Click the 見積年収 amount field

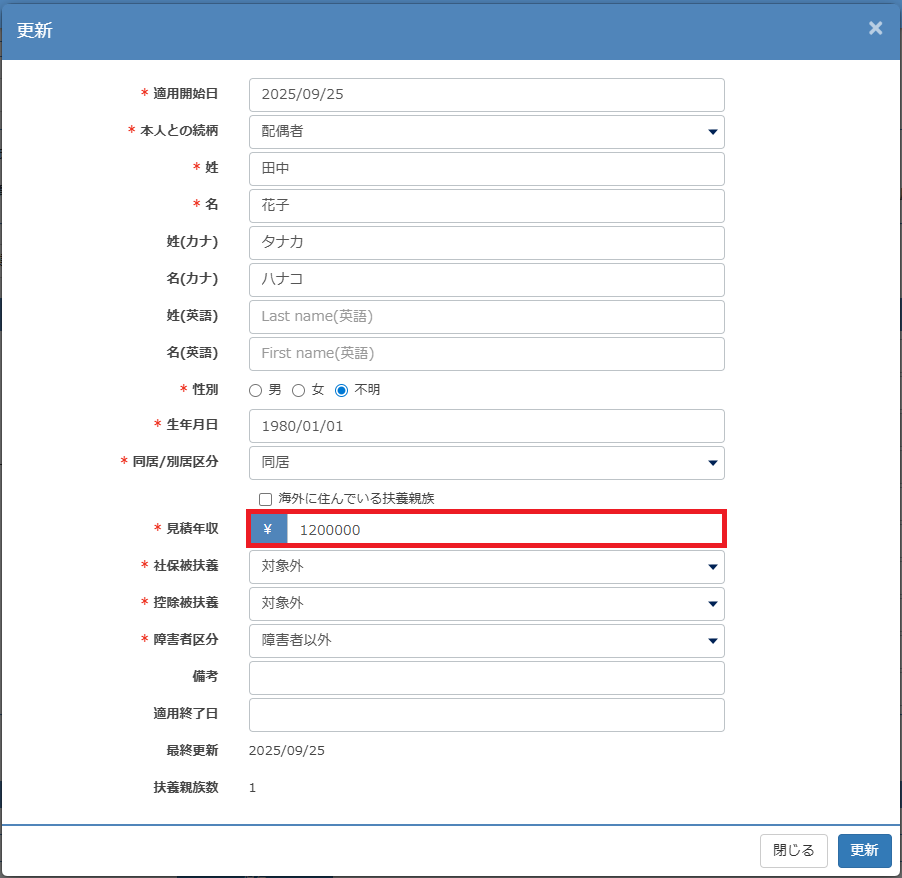(504, 530)
